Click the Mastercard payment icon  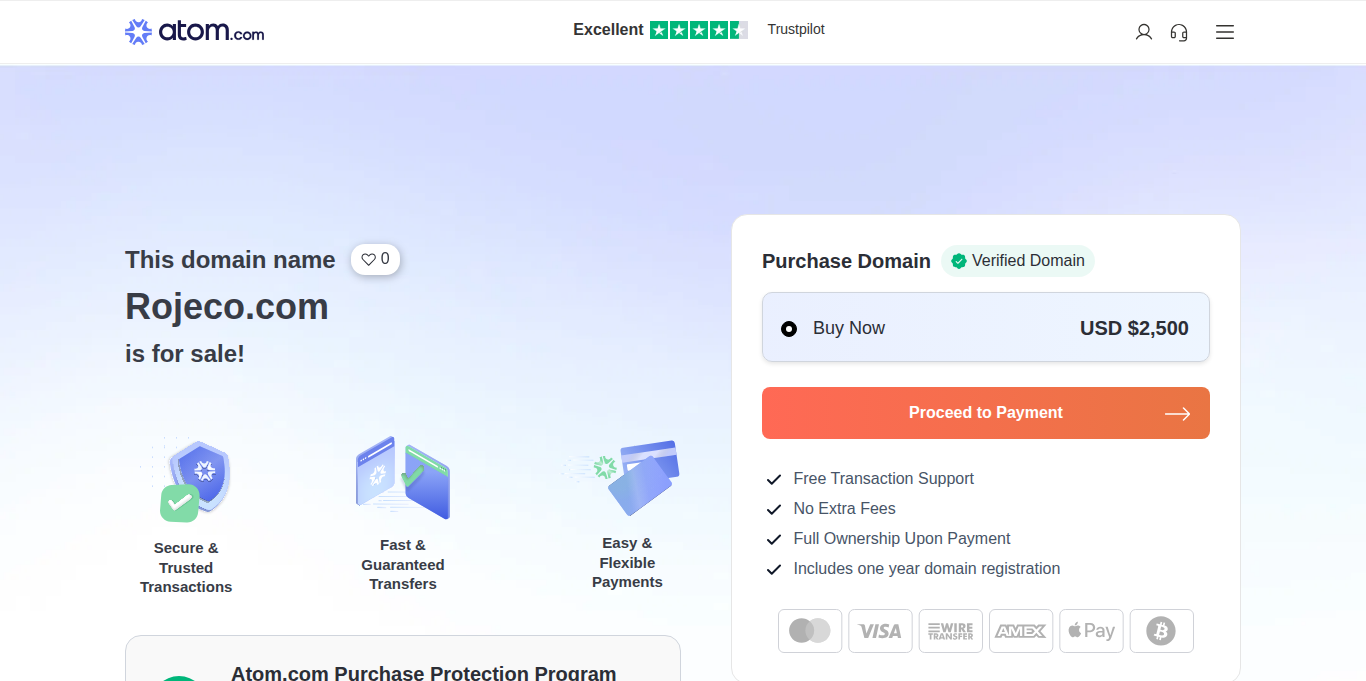pyautogui.click(x=810, y=631)
